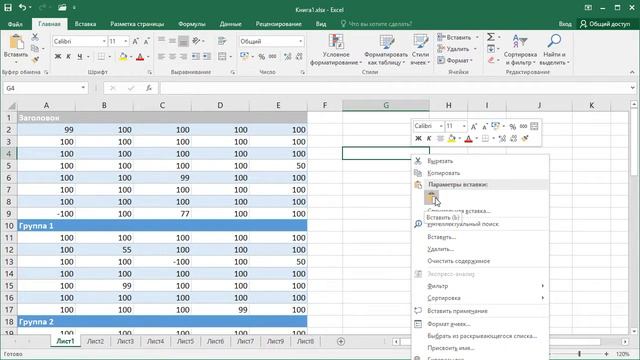
Task: Toggle align right in ribbon alignment group
Action: point(184,57)
